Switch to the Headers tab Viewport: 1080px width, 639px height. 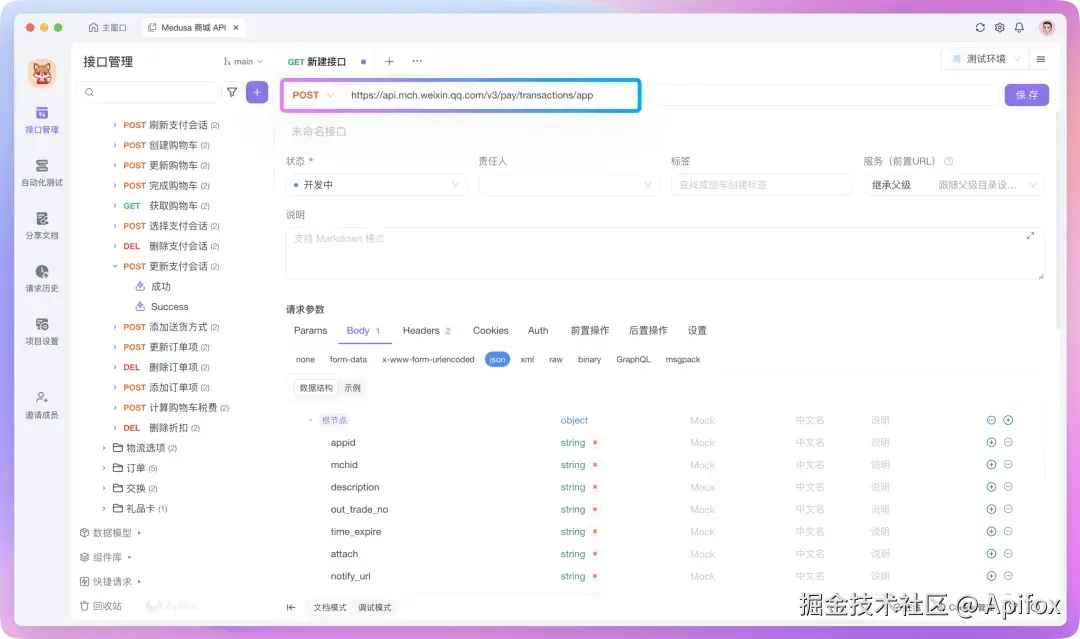420,330
